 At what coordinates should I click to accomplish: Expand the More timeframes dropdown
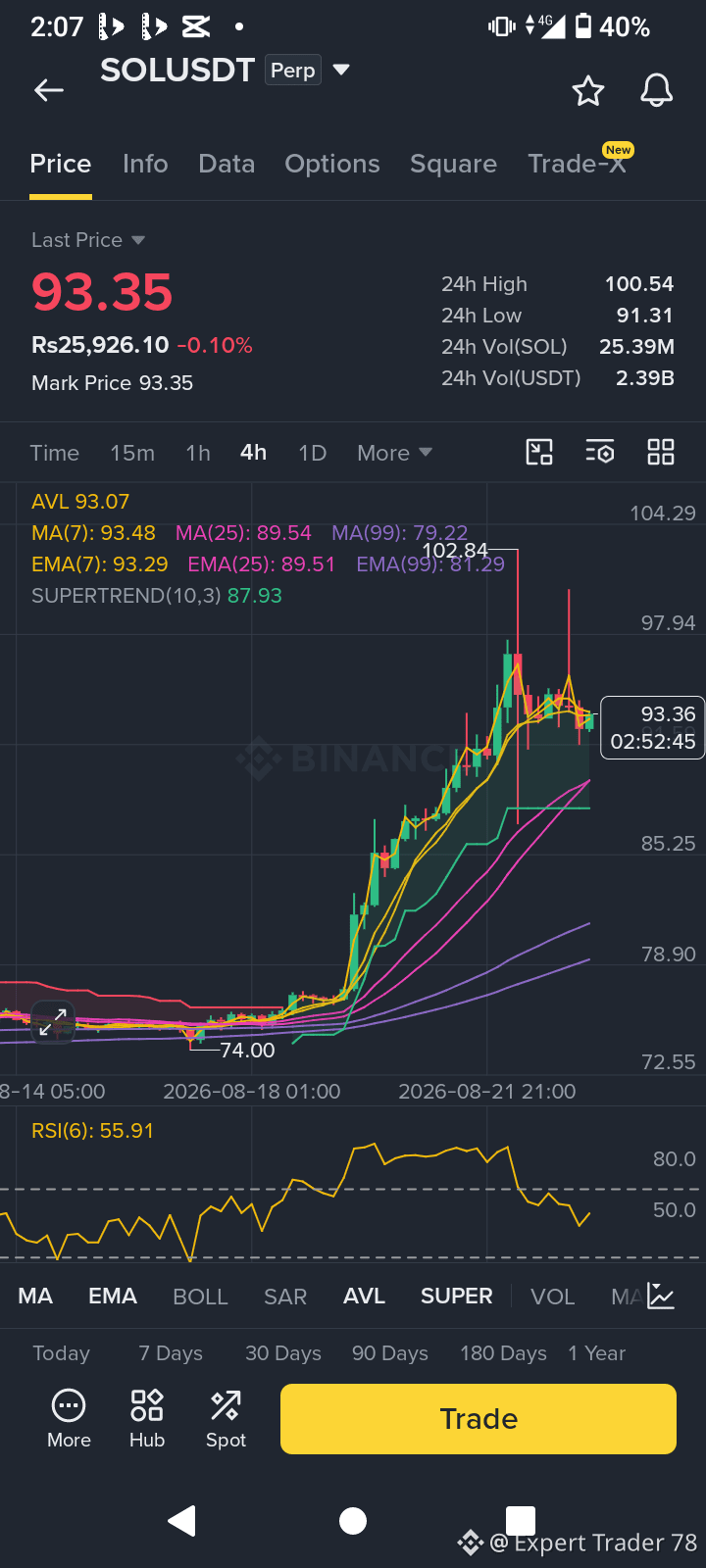tap(426, 452)
